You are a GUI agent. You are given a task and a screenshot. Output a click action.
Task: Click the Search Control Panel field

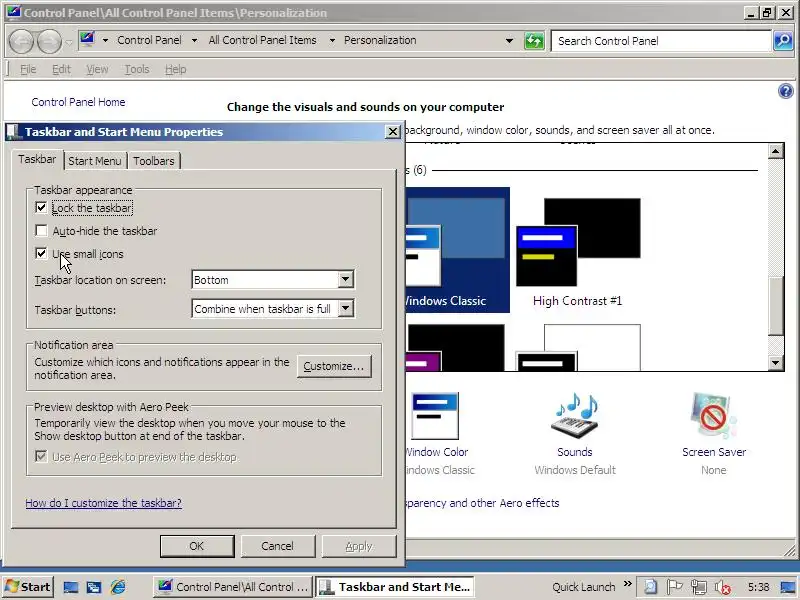tap(661, 41)
